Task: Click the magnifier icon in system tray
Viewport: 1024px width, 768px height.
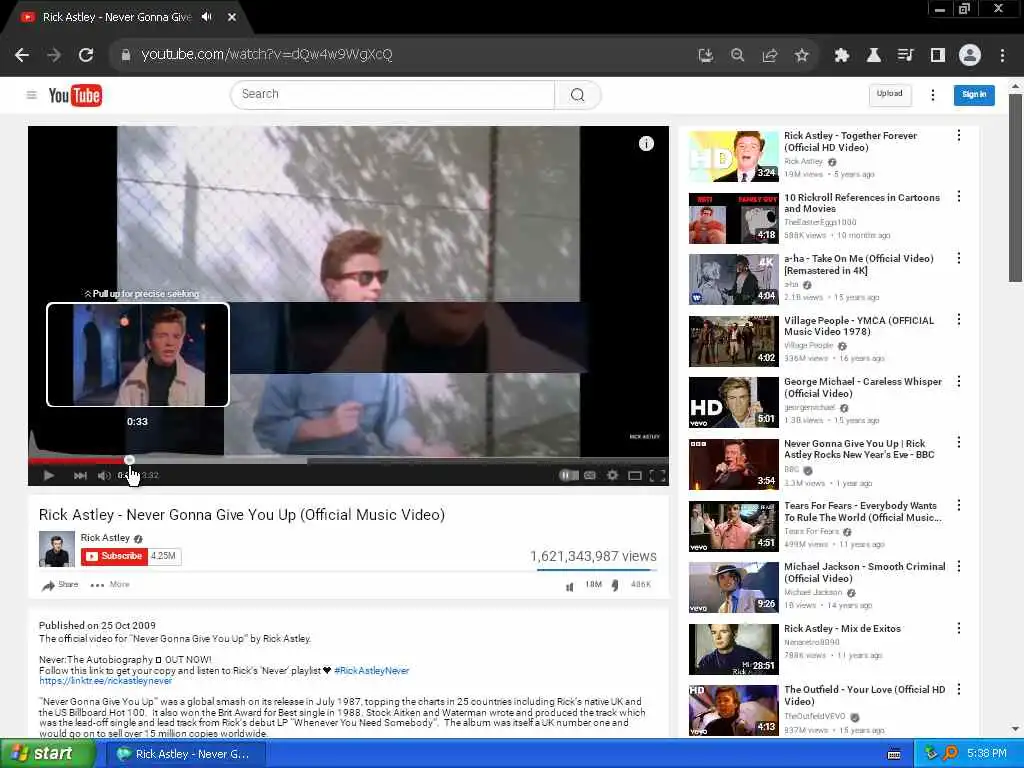Action: click(951, 754)
